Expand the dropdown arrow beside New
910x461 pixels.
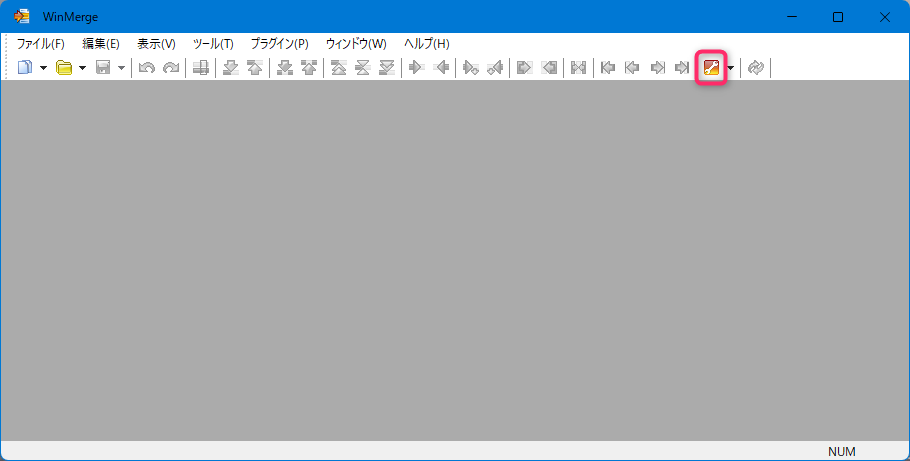43,68
